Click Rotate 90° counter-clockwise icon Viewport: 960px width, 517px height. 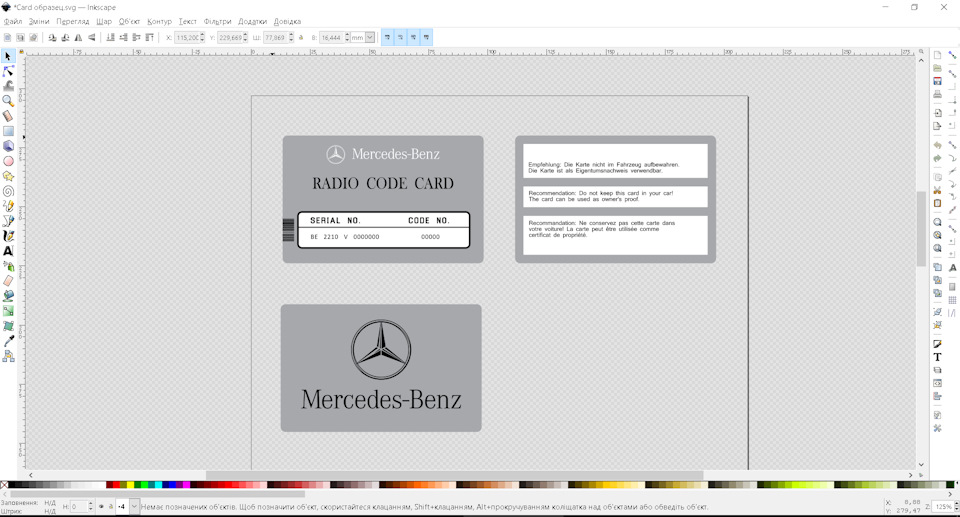point(52,37)
